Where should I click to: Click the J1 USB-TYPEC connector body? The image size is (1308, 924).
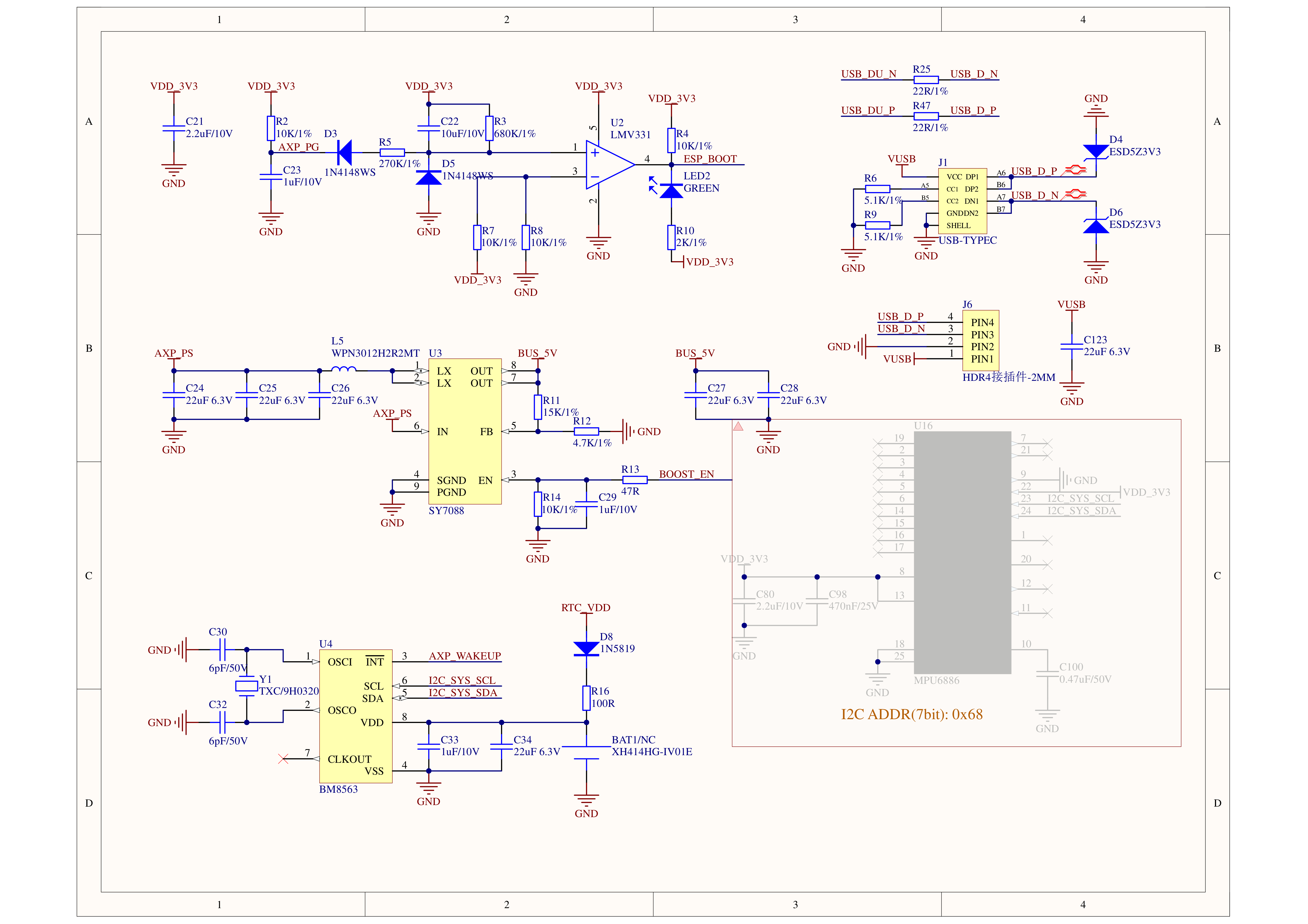962,201
